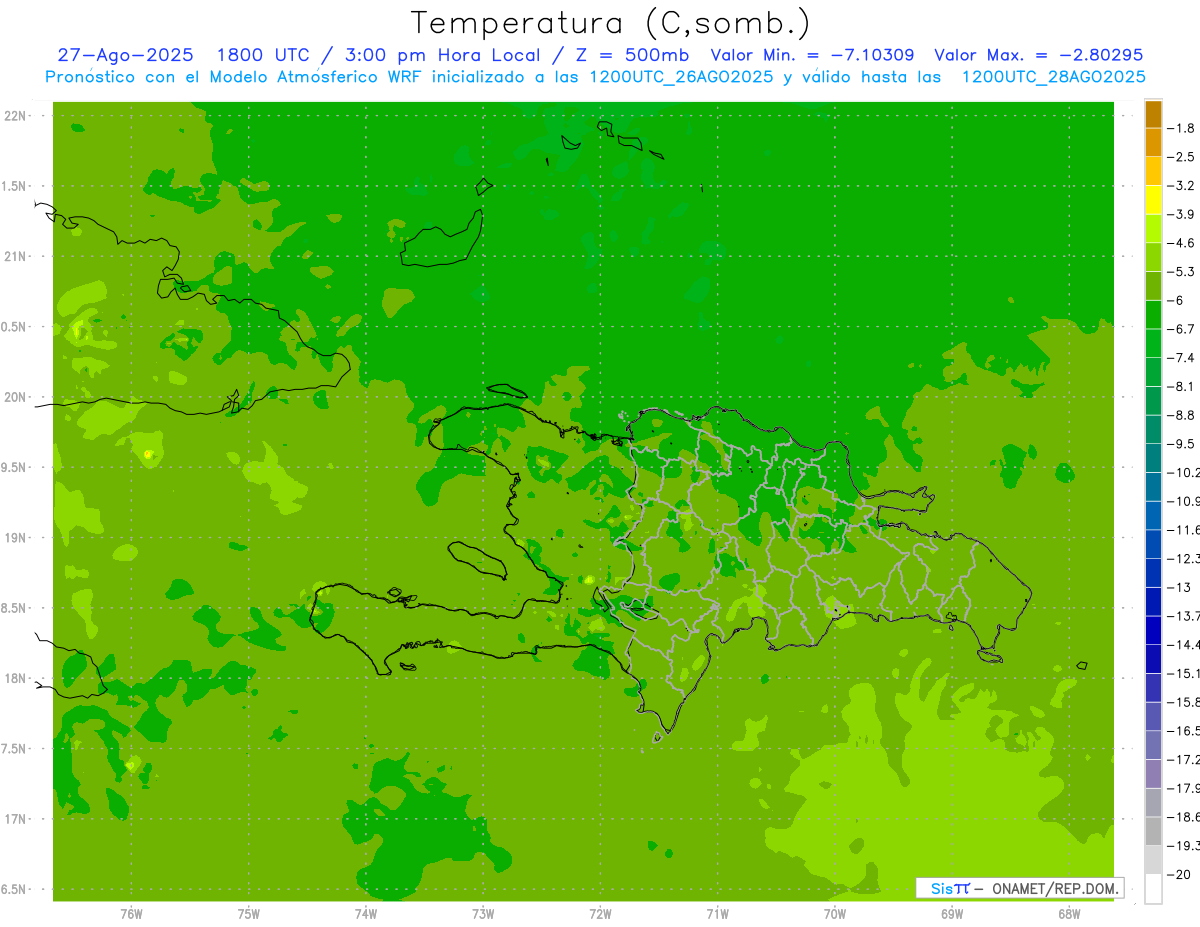
Task: Click the '69W' longitude label
Action: click(951, 913)
